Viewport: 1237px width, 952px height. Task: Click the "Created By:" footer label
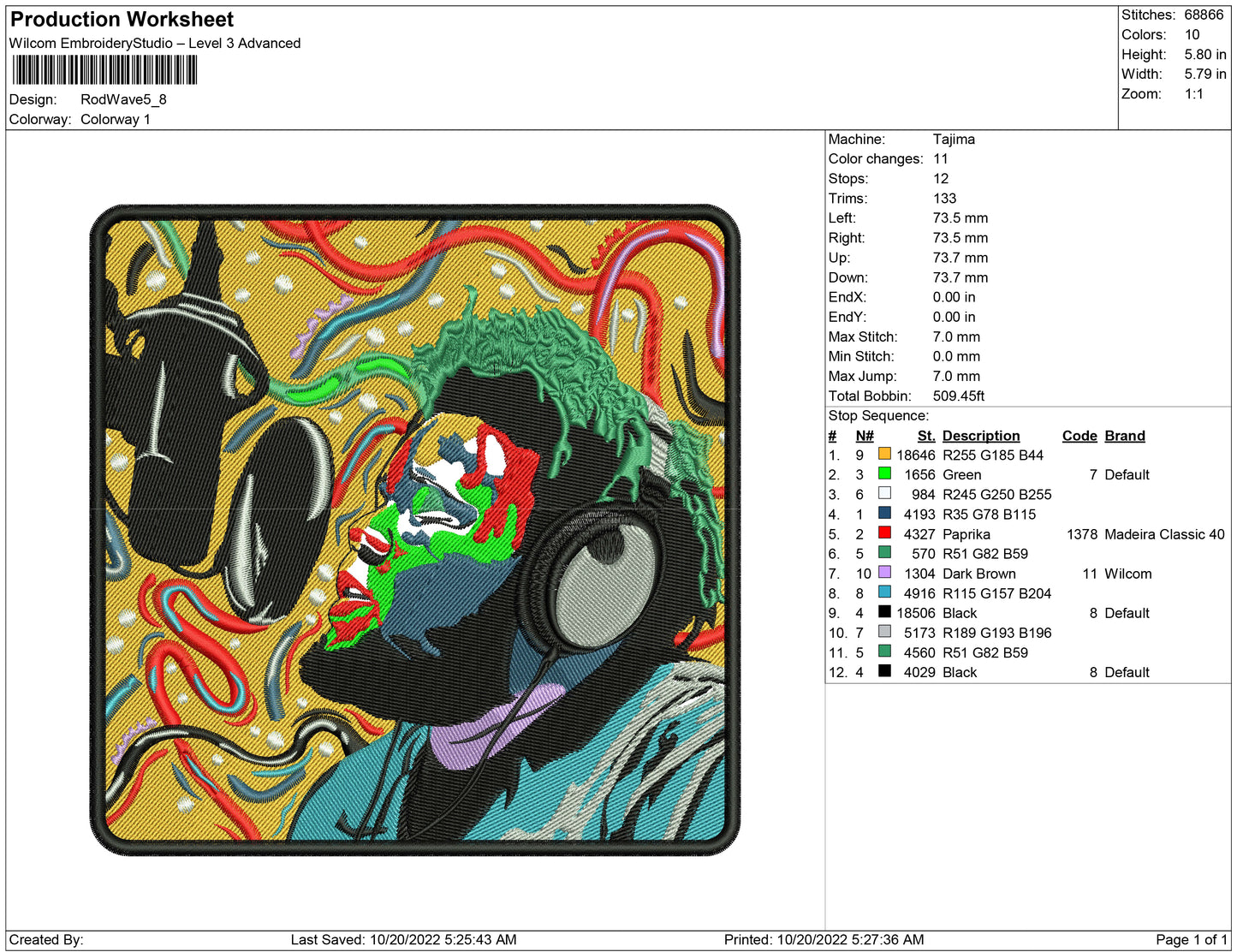tap(46, 940)
